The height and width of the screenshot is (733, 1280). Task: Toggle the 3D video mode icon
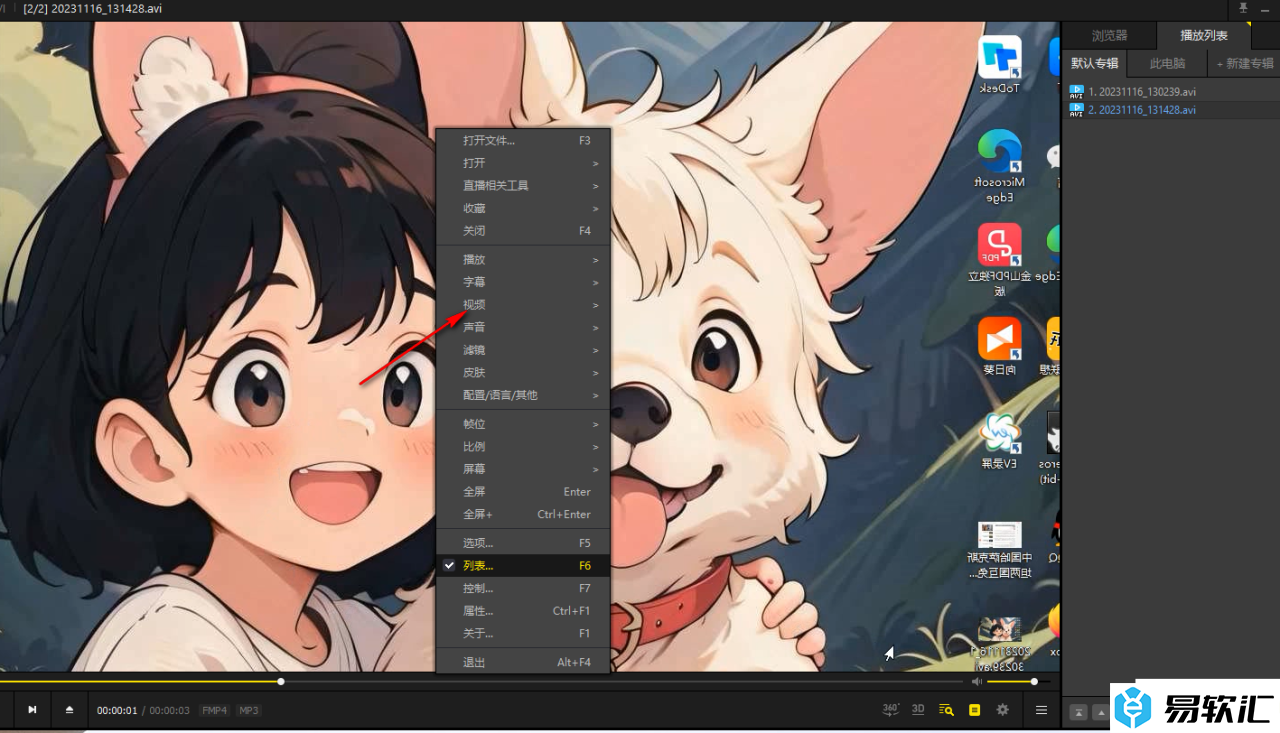[918, 709]
